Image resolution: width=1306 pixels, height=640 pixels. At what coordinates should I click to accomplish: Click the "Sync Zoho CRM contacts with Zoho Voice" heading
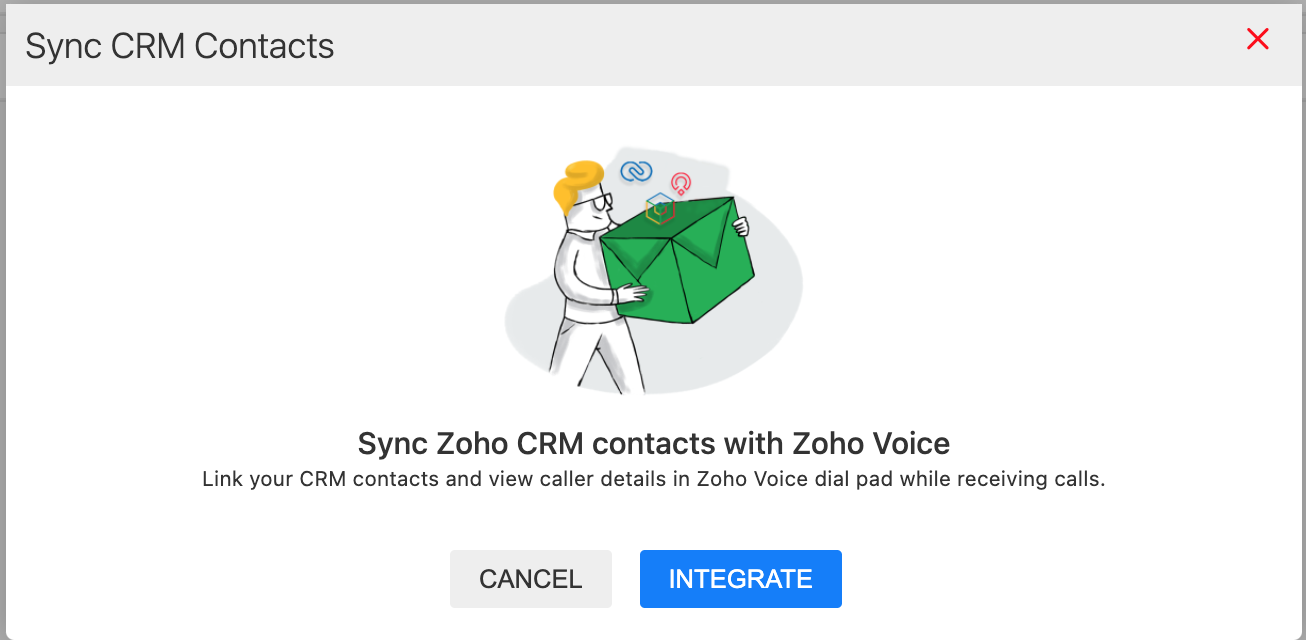point(654,443)
